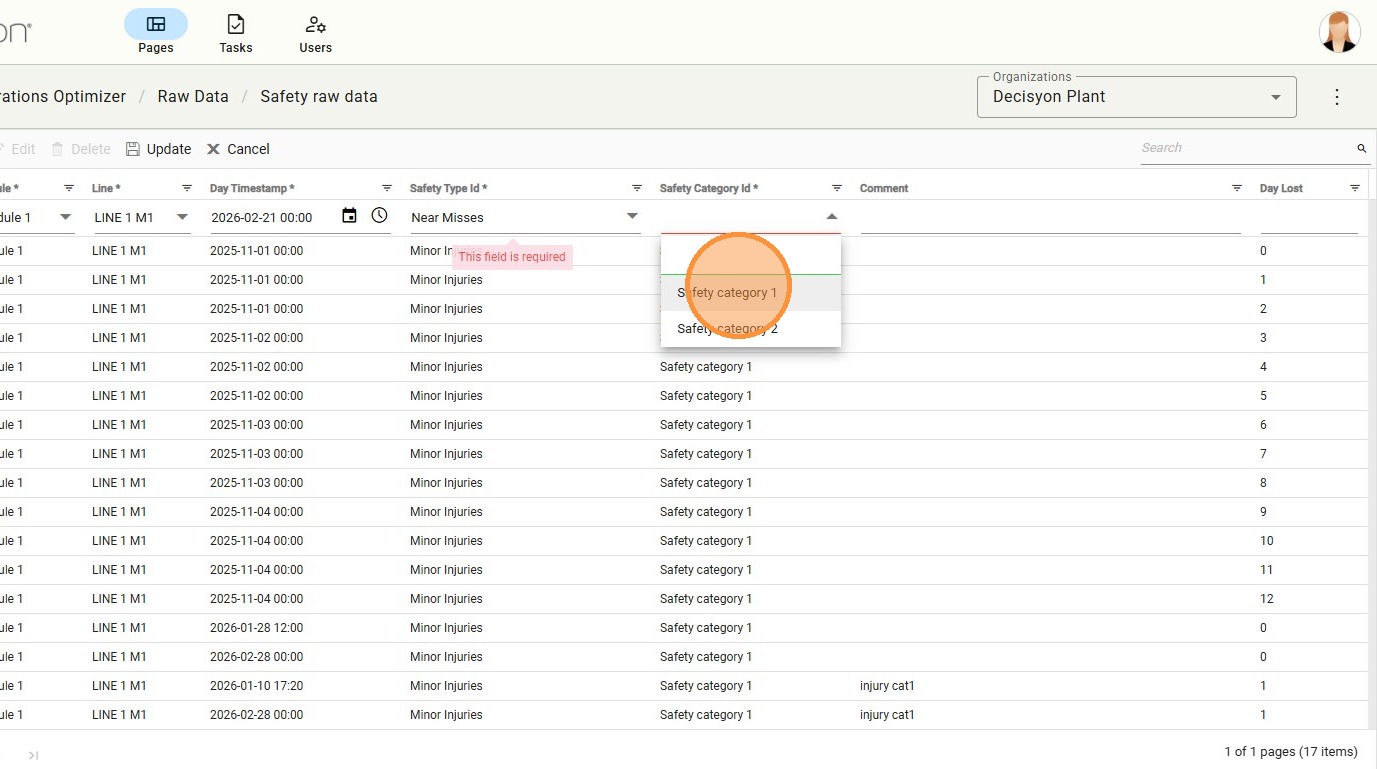Click the user profile avatar
This screenshot has width=1377, height=769.
coord(1339,32)
